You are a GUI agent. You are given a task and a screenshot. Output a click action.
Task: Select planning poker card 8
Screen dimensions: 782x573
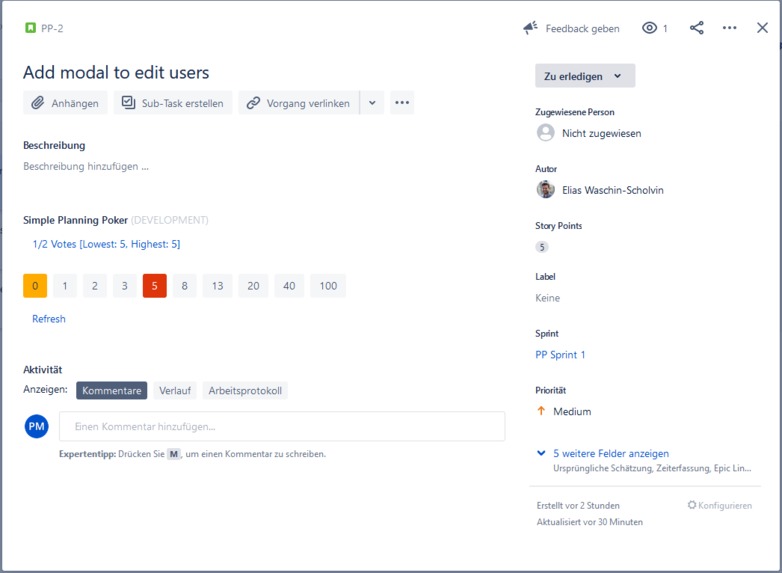pos(185,286)
